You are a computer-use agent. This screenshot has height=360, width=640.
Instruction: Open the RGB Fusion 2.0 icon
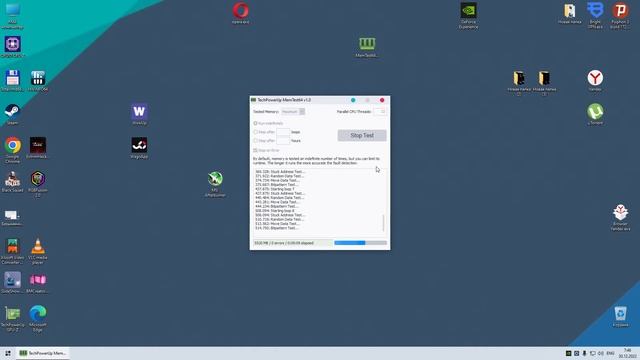(x=38, y=184)
